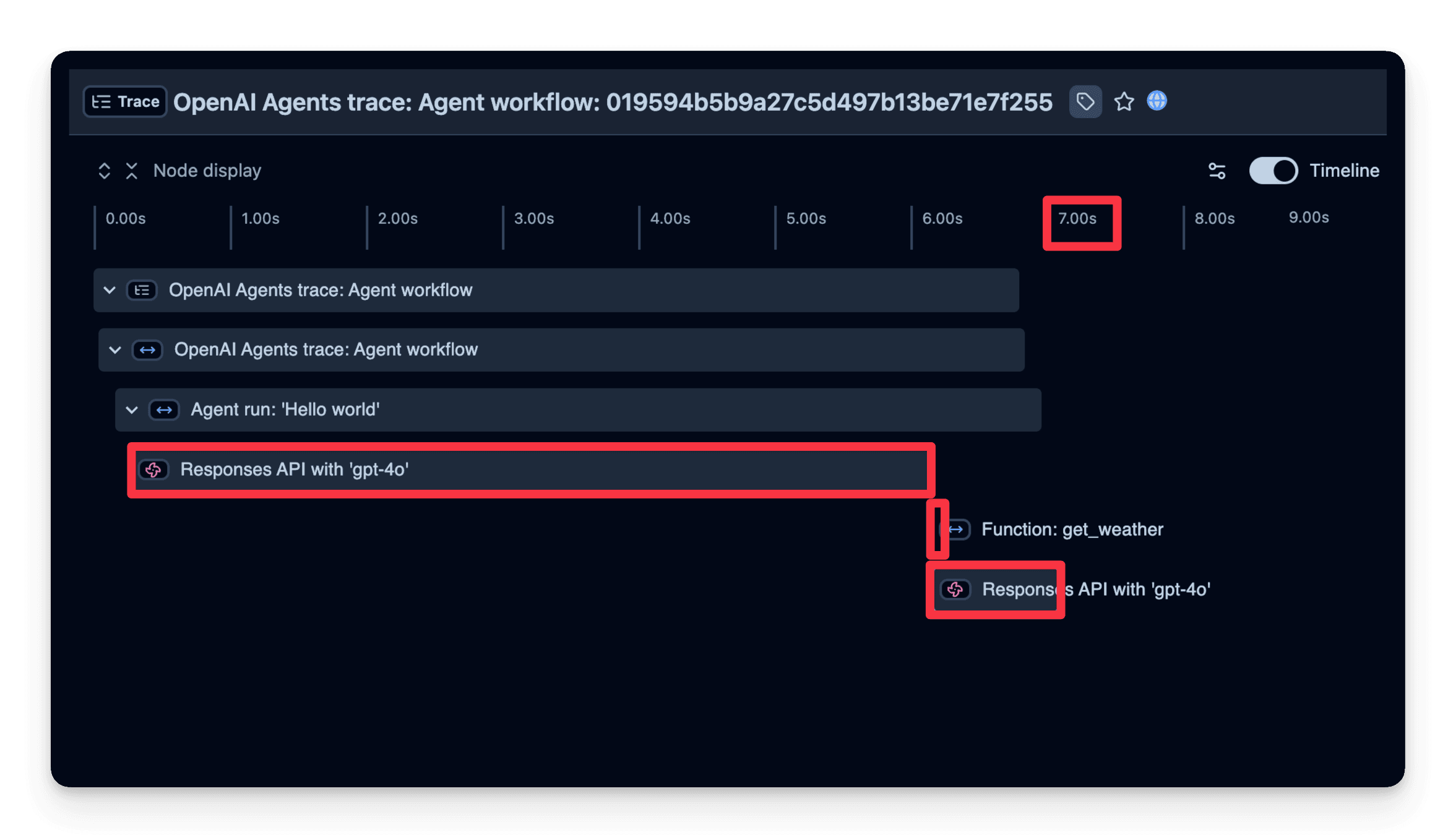This screenshot has height=838, width=1456.
Task: Collapse the Agent run 'Hello world' node
Action: point(132,410)
